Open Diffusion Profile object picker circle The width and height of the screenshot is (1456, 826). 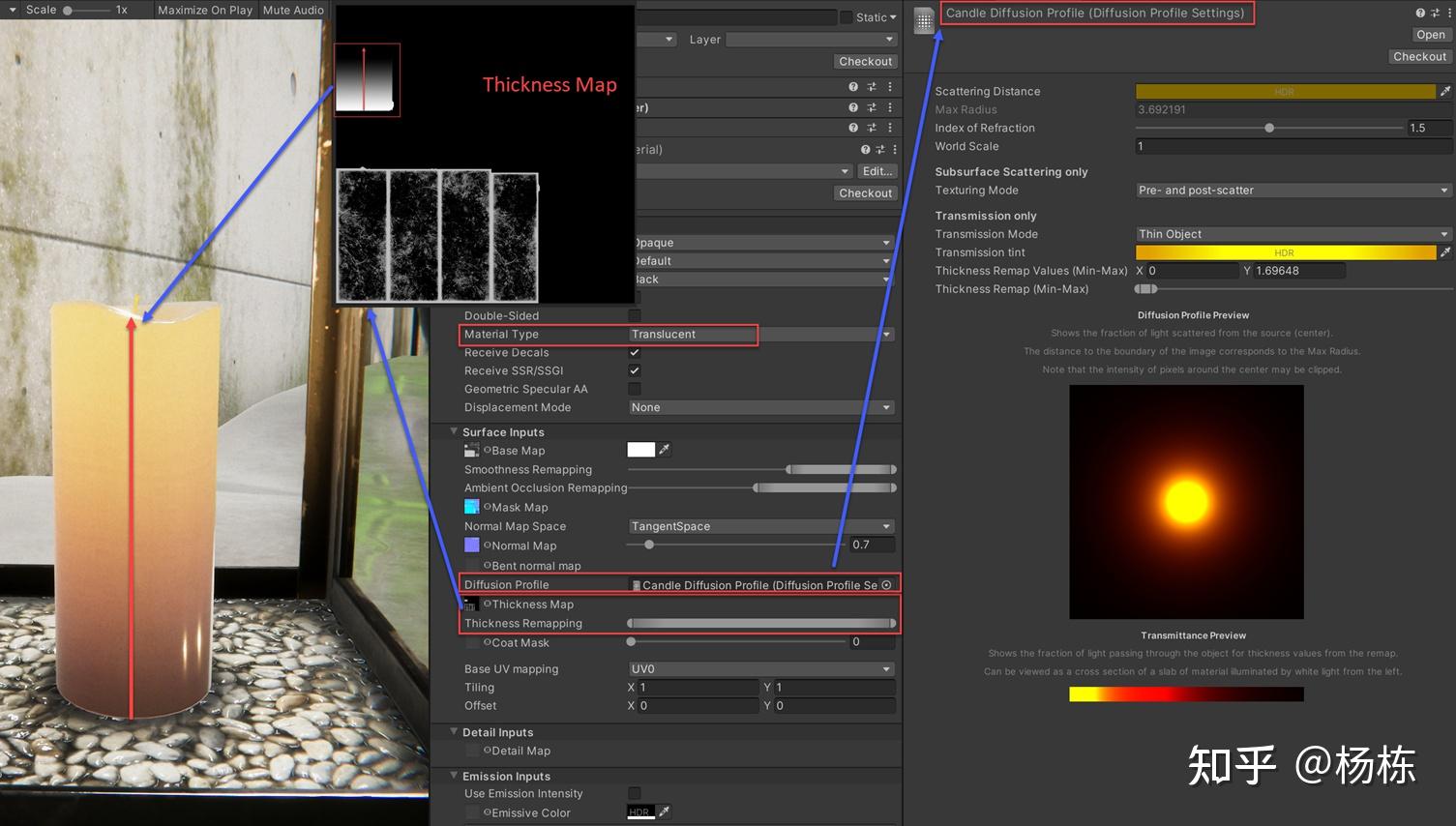886,585
